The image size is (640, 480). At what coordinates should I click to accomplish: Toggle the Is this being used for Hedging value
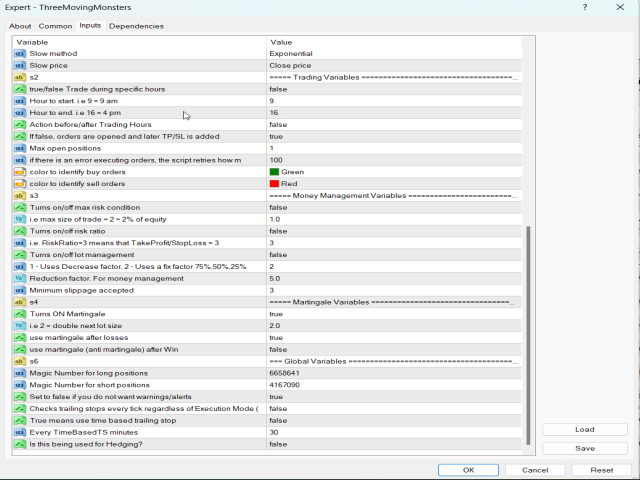(x=394, y=444)
